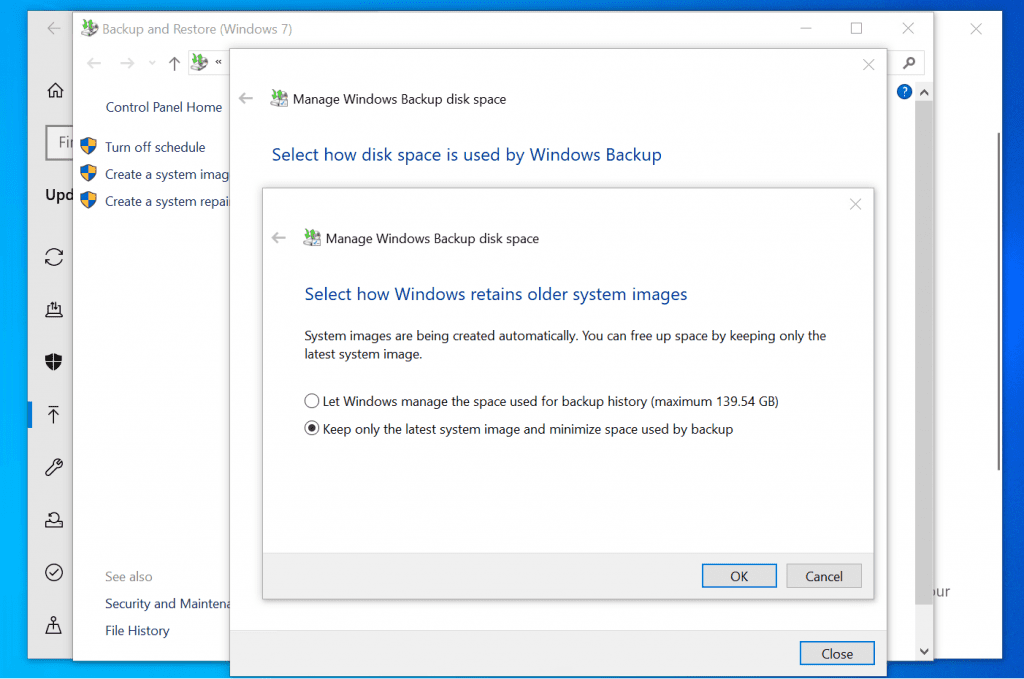Open Find my device in the sidebar
Image resolution: width=1024 pixels, height=679 pixels.
click(53, 625)
